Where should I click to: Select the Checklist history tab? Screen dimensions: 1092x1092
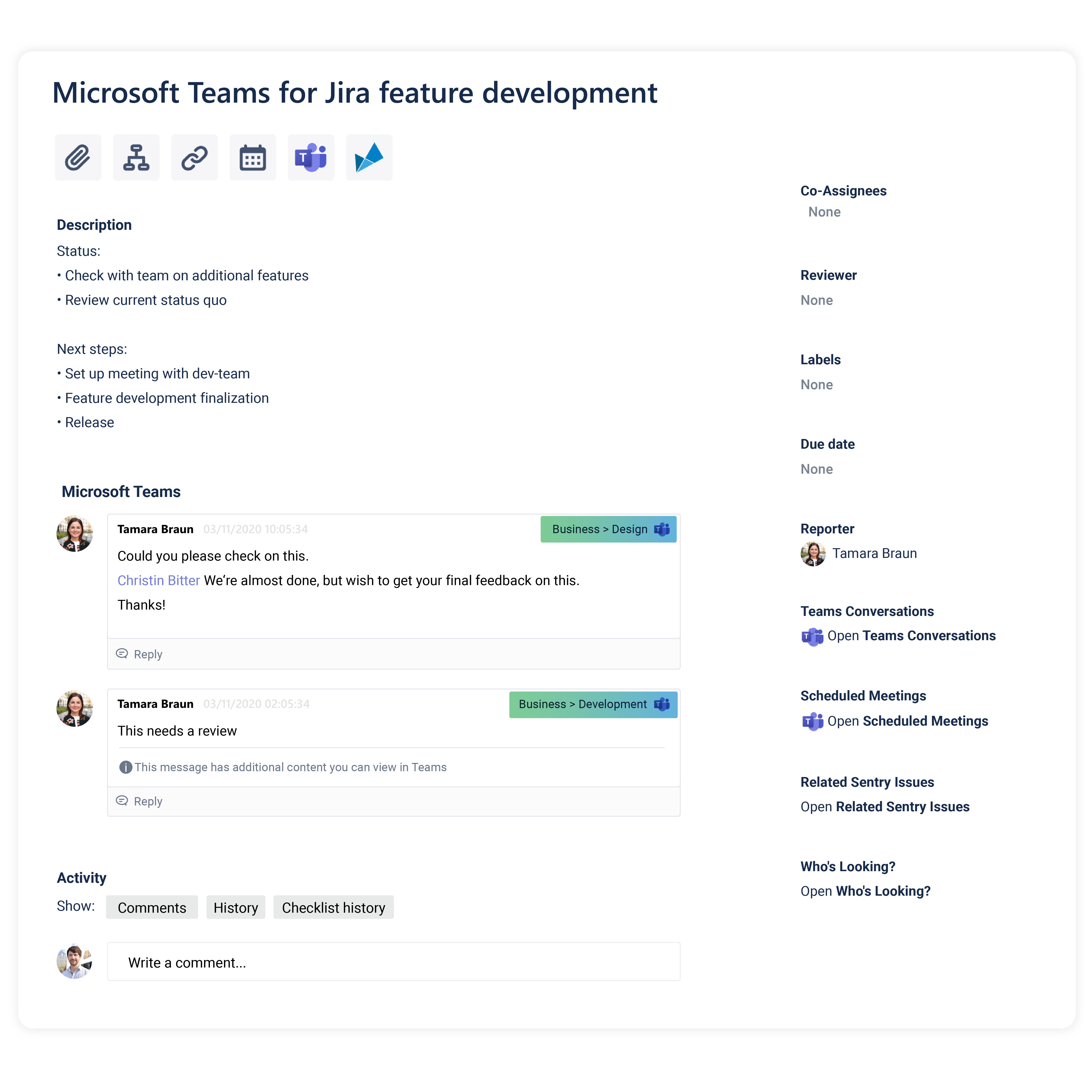pyautogui.click(x=333, y=907)
